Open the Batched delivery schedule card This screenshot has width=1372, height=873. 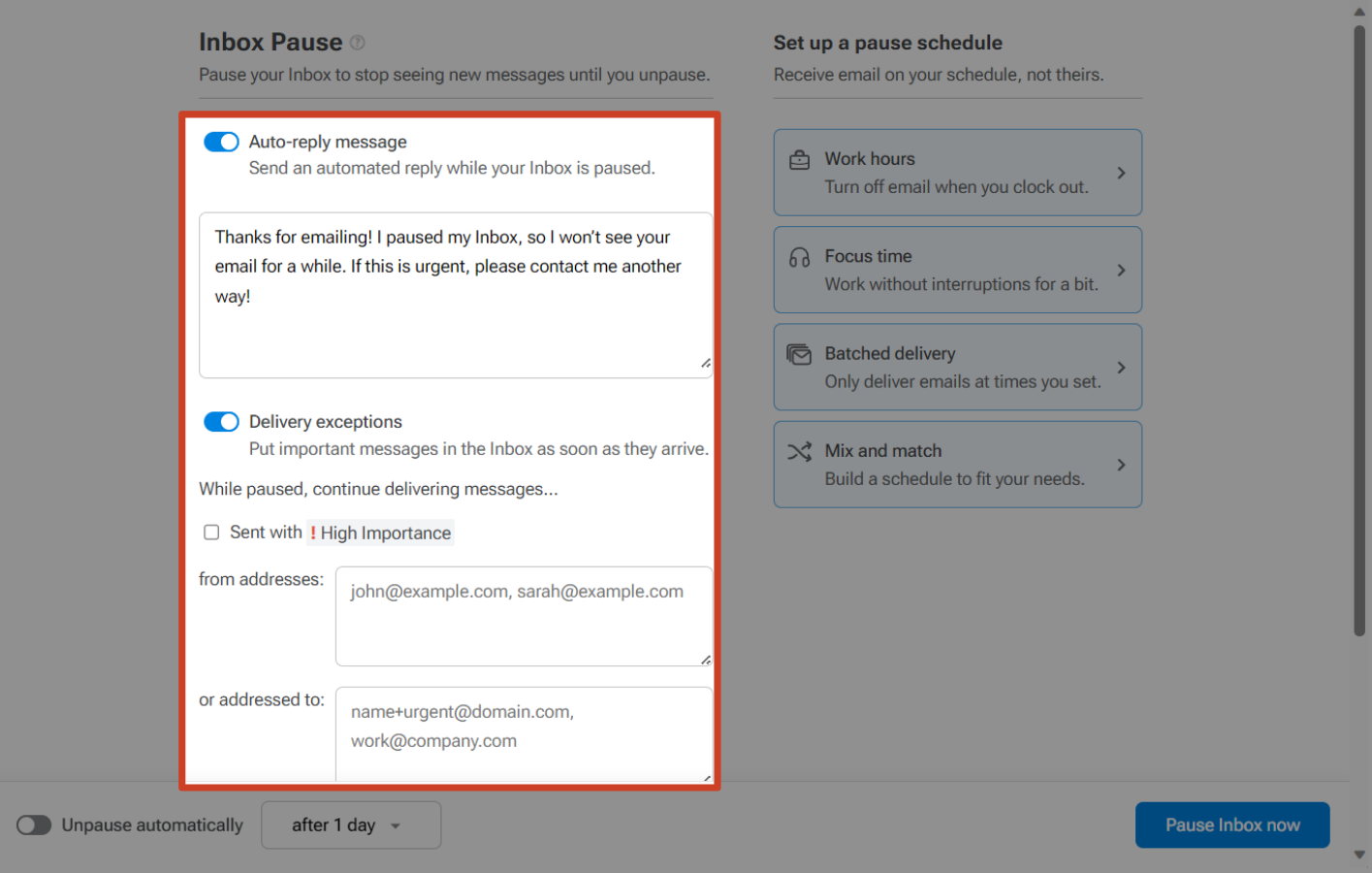click(x=958, y=368)
